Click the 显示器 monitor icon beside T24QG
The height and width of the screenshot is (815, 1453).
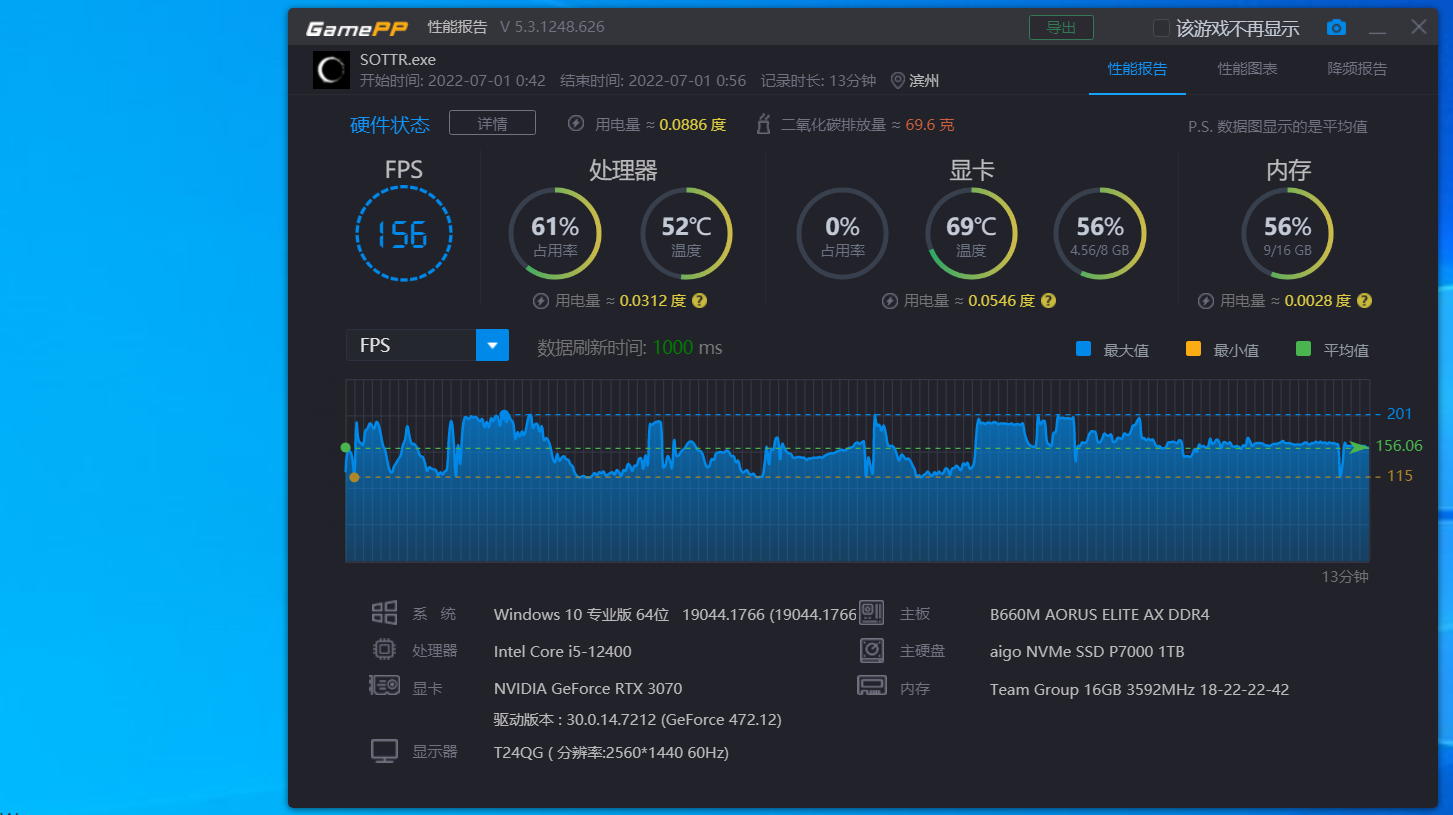(x=384, y=750)
